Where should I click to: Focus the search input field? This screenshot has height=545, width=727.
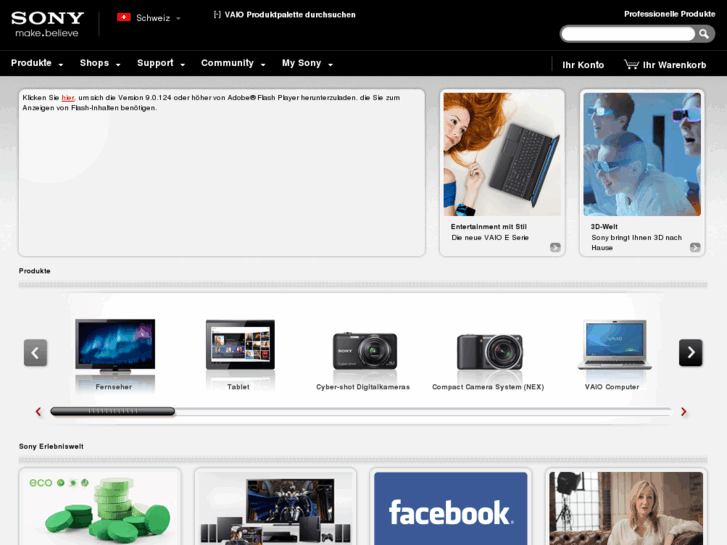(x=628, y=34)
